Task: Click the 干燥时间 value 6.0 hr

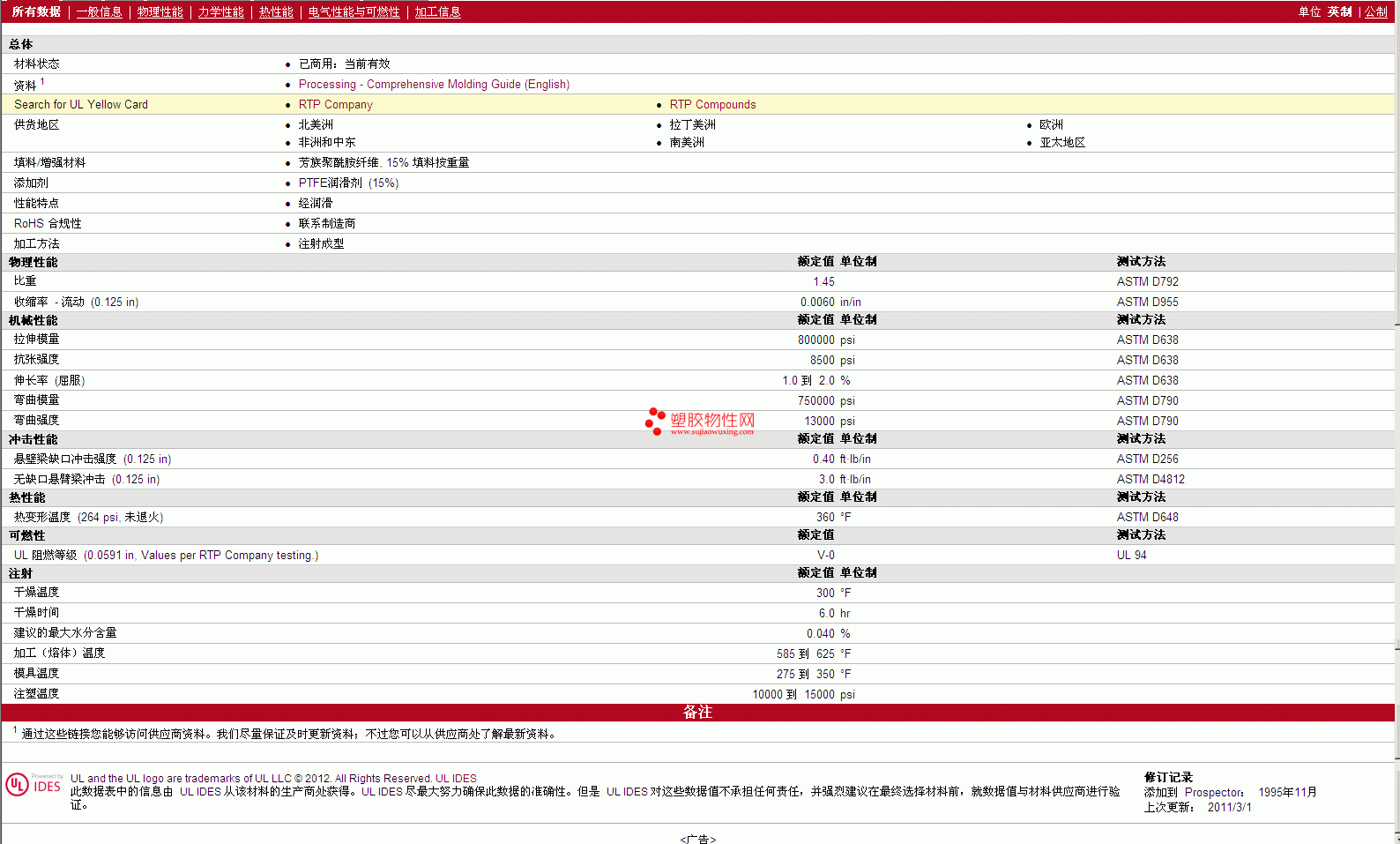Action: pos(834,614)
